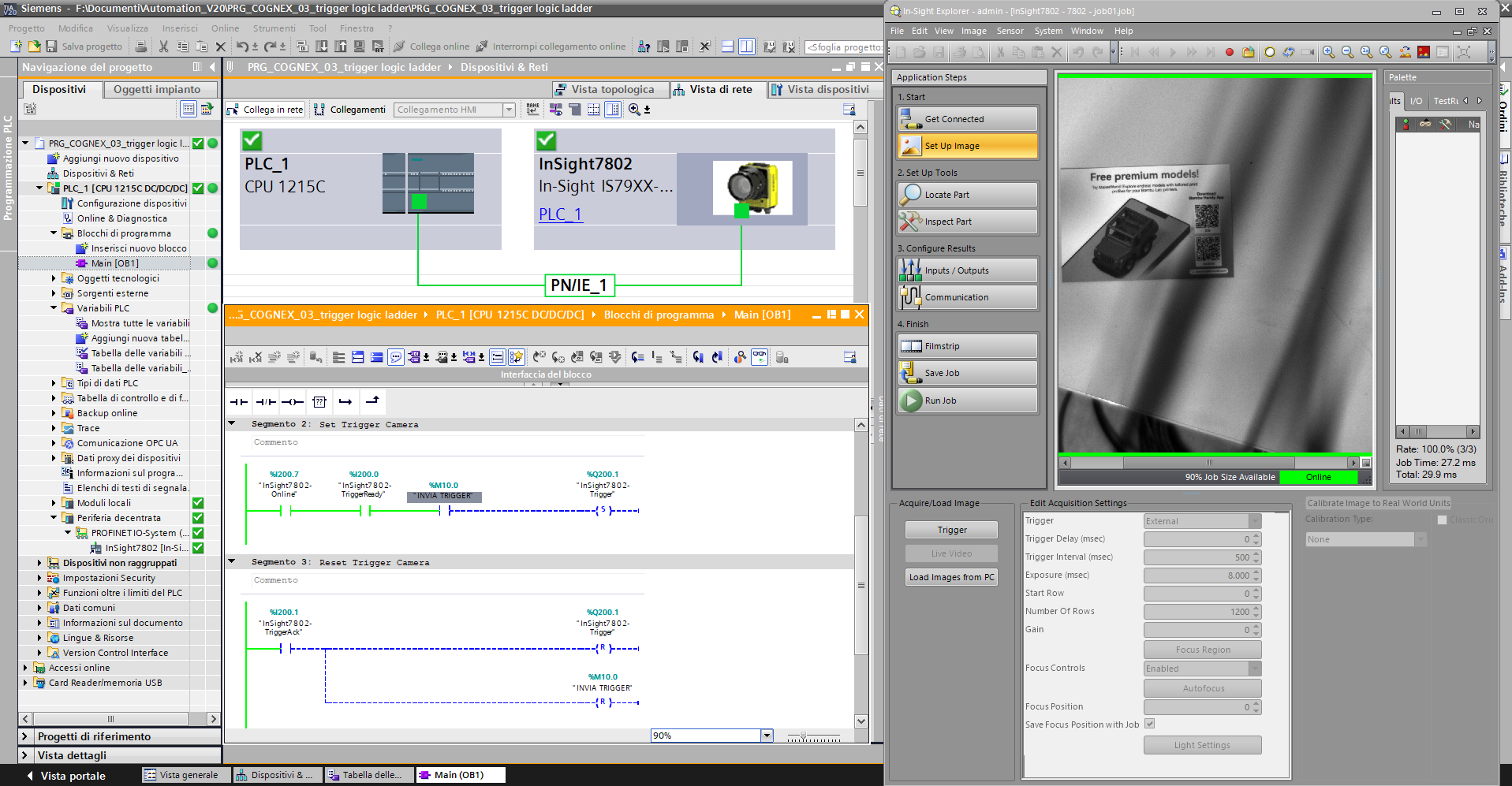Open the Strumenti menu
Screen dimensions: 1512x786
pos(274,28)
